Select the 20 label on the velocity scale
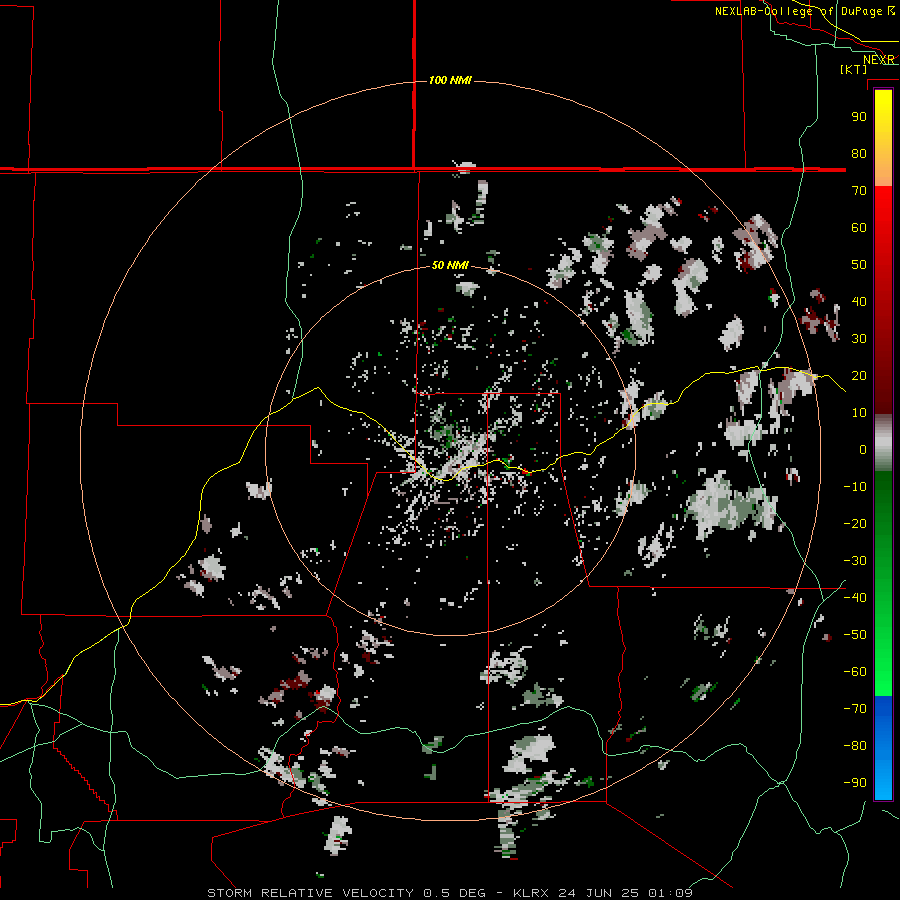The height and width of the screenshot is (900, 900). pyautogui.click(x=859, y=375)
